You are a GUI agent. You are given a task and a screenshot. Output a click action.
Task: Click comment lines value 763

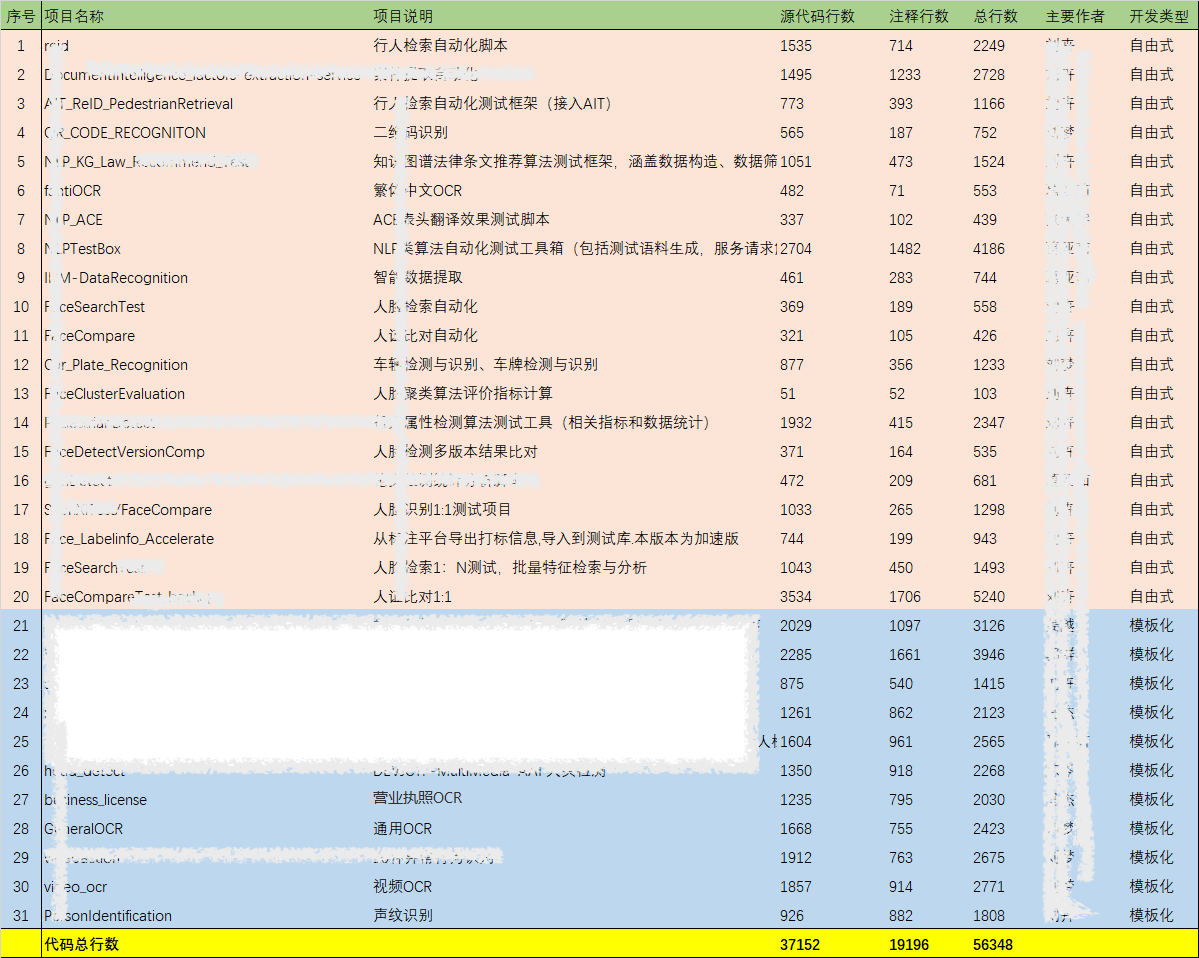[901, 859]
